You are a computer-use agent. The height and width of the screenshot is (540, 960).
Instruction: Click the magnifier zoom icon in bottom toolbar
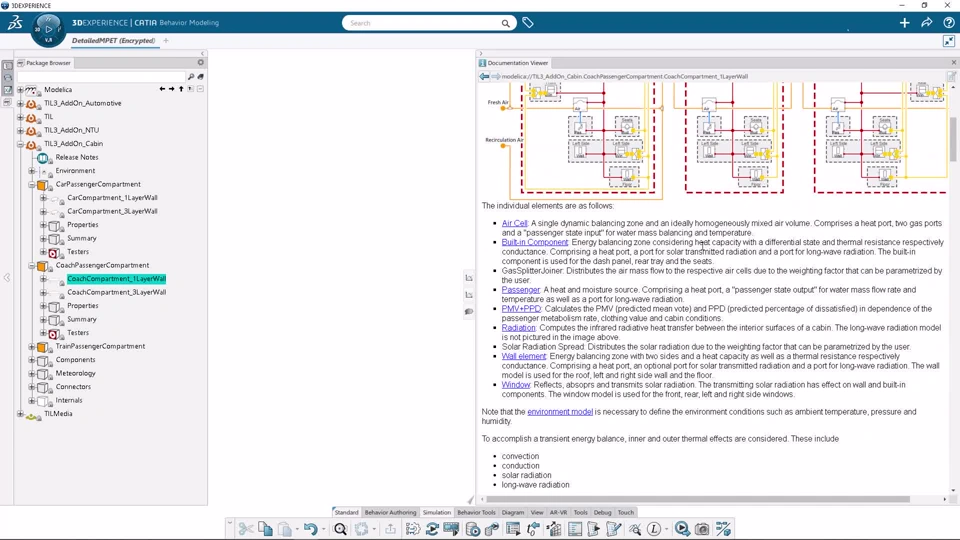pos(340,529)
